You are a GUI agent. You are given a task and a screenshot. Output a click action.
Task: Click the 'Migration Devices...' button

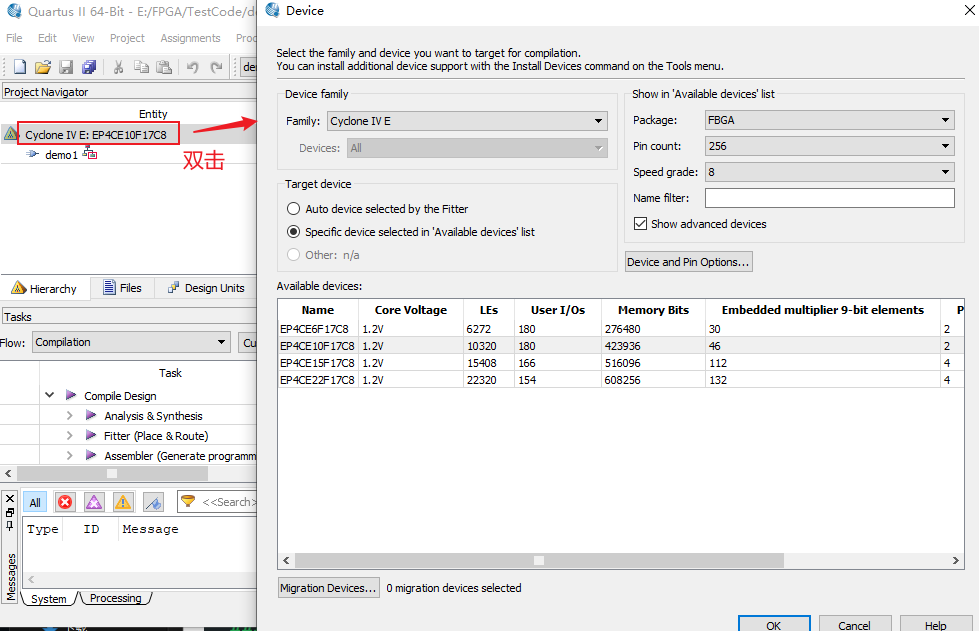[x=328, y=588]
